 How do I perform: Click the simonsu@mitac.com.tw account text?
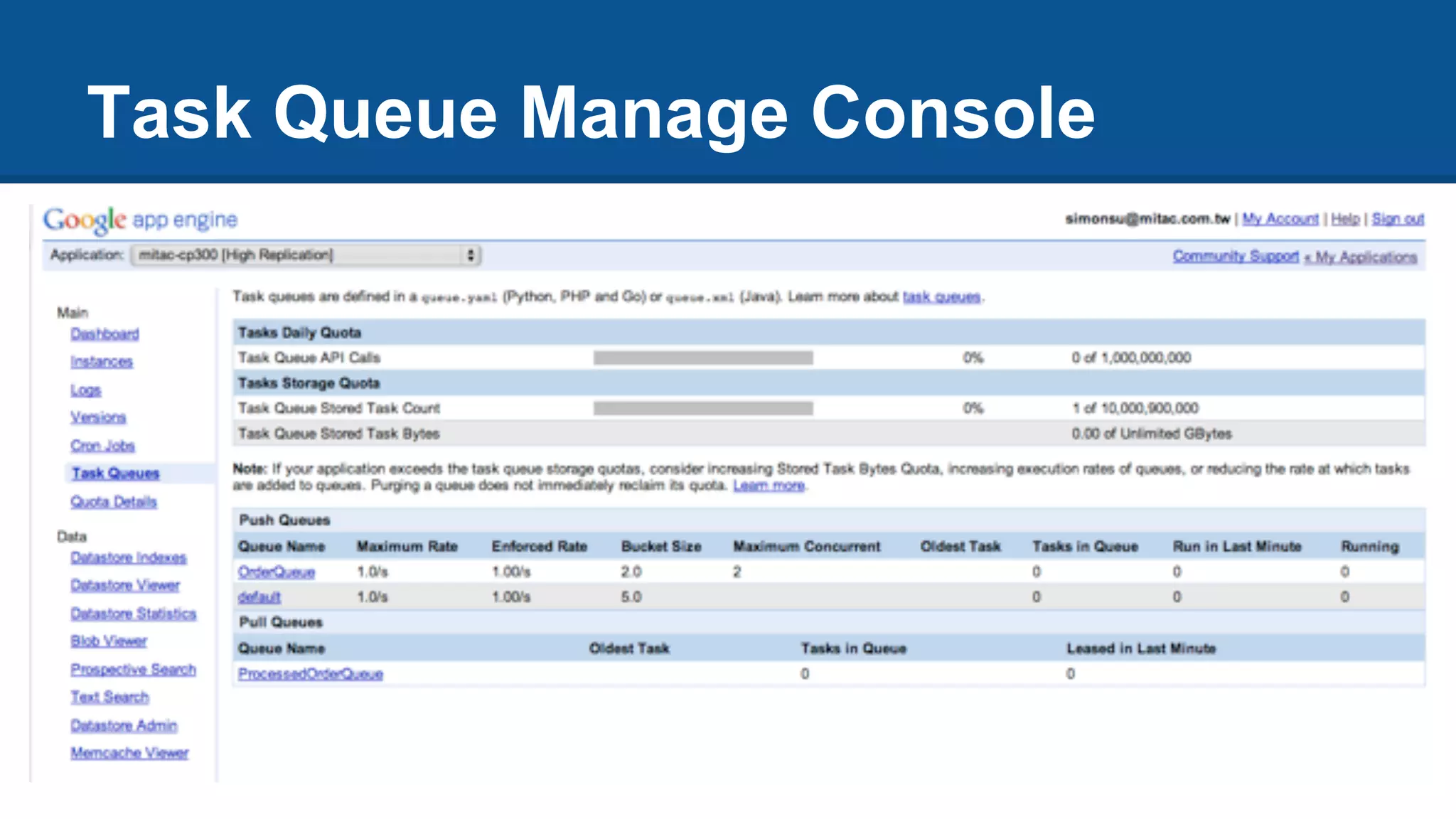(1147, 219)
